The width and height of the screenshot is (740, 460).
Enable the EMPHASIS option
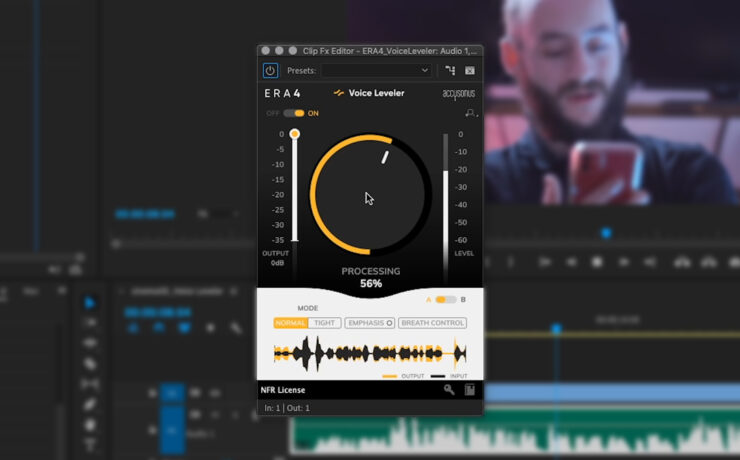tap(370, 323)
